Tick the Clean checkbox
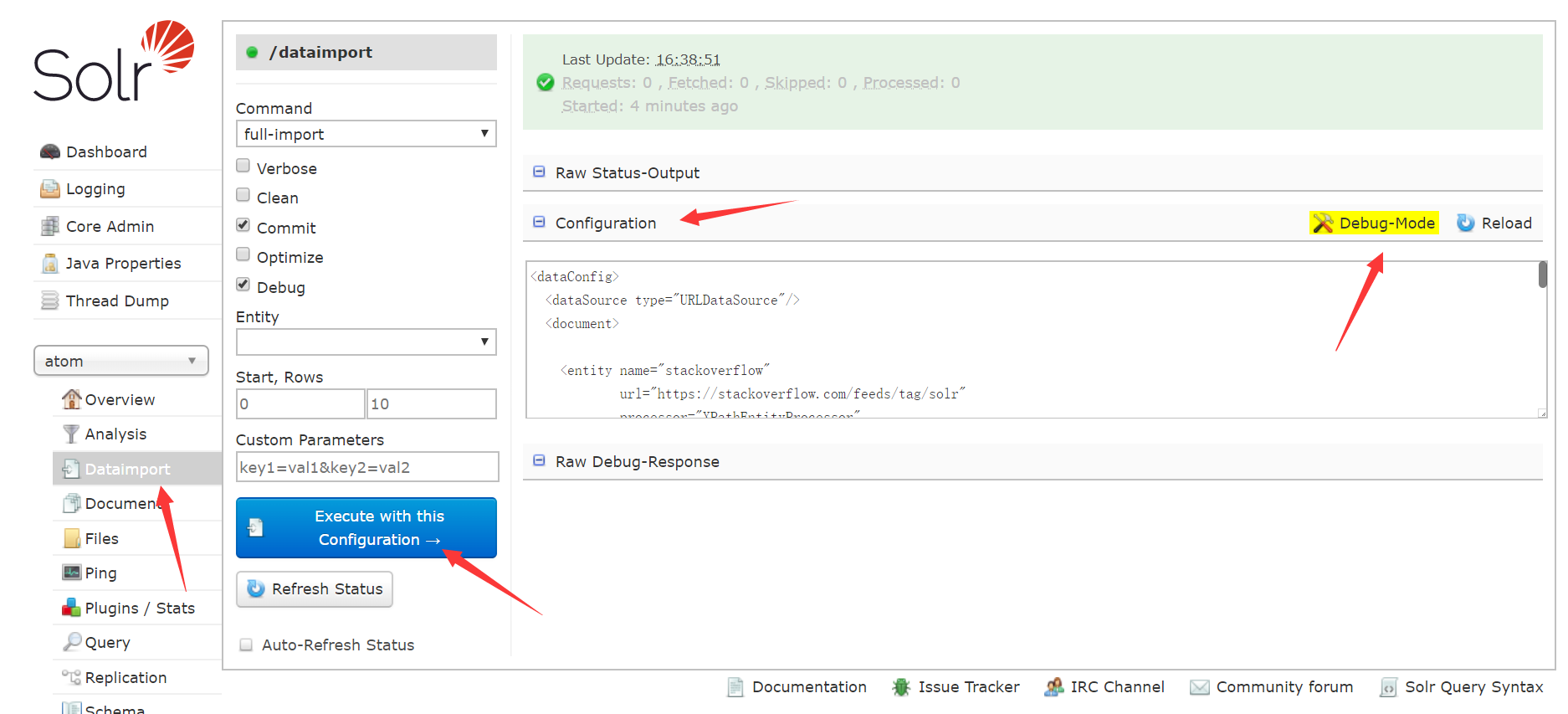 243,195
